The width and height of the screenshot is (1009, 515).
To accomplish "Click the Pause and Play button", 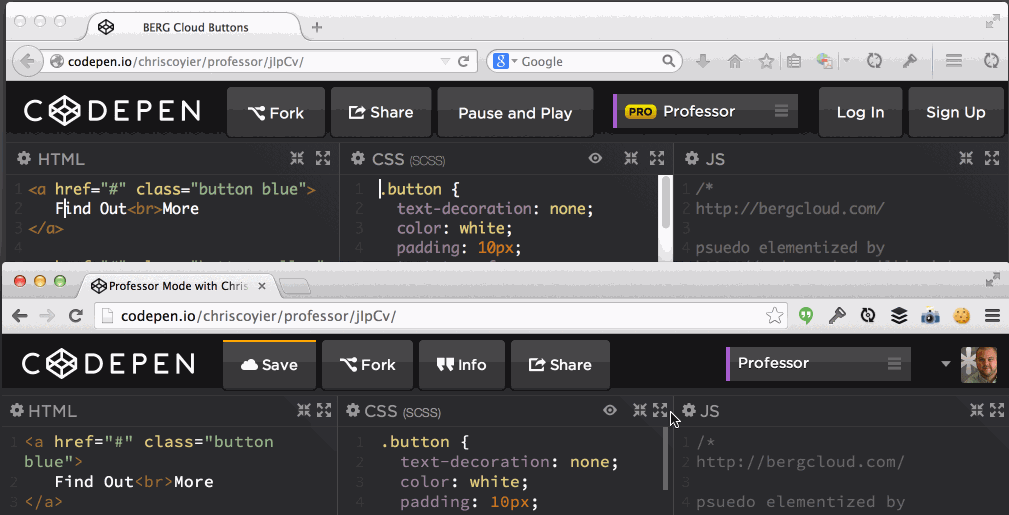I will tap(515, 113).
